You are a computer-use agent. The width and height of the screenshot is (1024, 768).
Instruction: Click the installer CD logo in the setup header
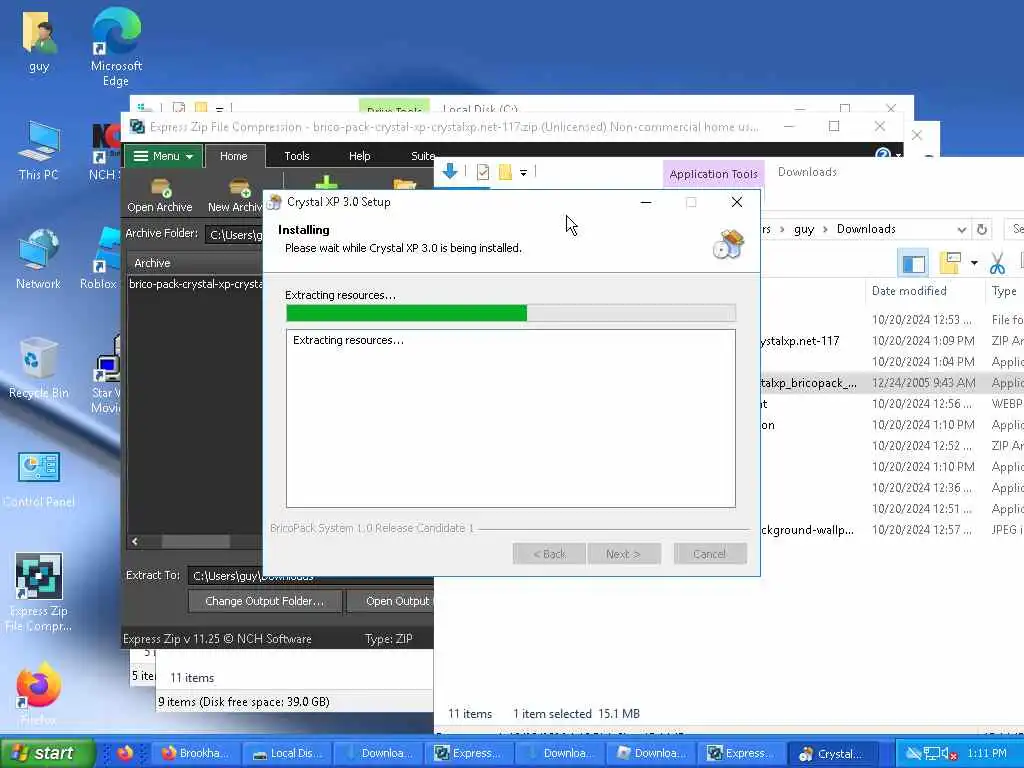[x=728, y=244]
